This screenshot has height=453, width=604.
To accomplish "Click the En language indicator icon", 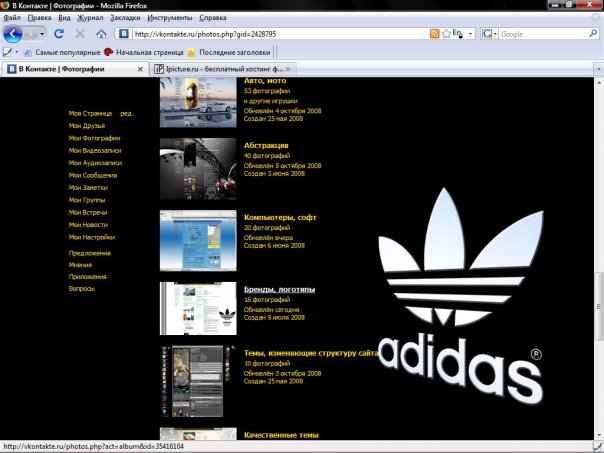I will click(x=457, y=34).
